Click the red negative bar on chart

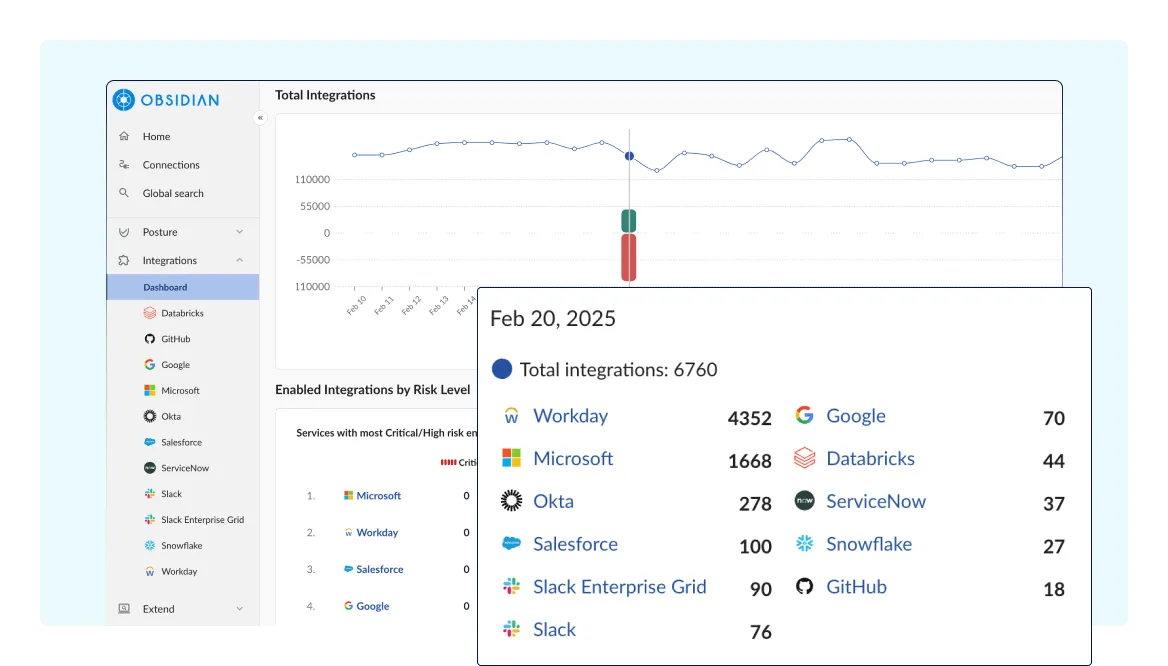tap(629, 257)
